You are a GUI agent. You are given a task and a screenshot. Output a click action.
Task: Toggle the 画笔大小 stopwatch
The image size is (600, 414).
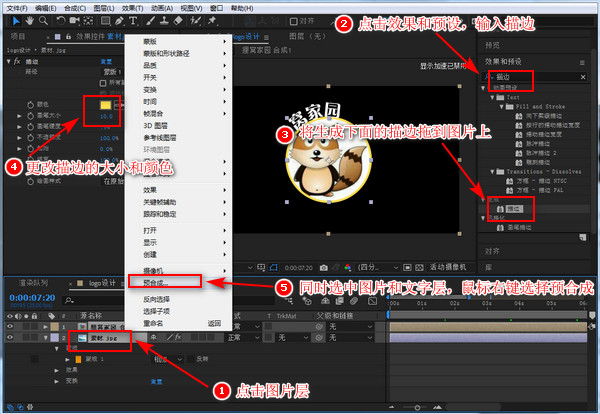pyautogui.click(x=31, y=116)
